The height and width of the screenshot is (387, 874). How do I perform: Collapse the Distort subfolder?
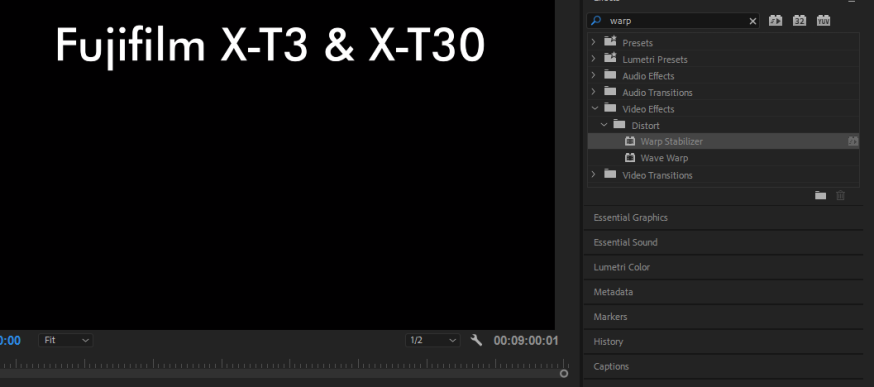click(x=604, y=125)
